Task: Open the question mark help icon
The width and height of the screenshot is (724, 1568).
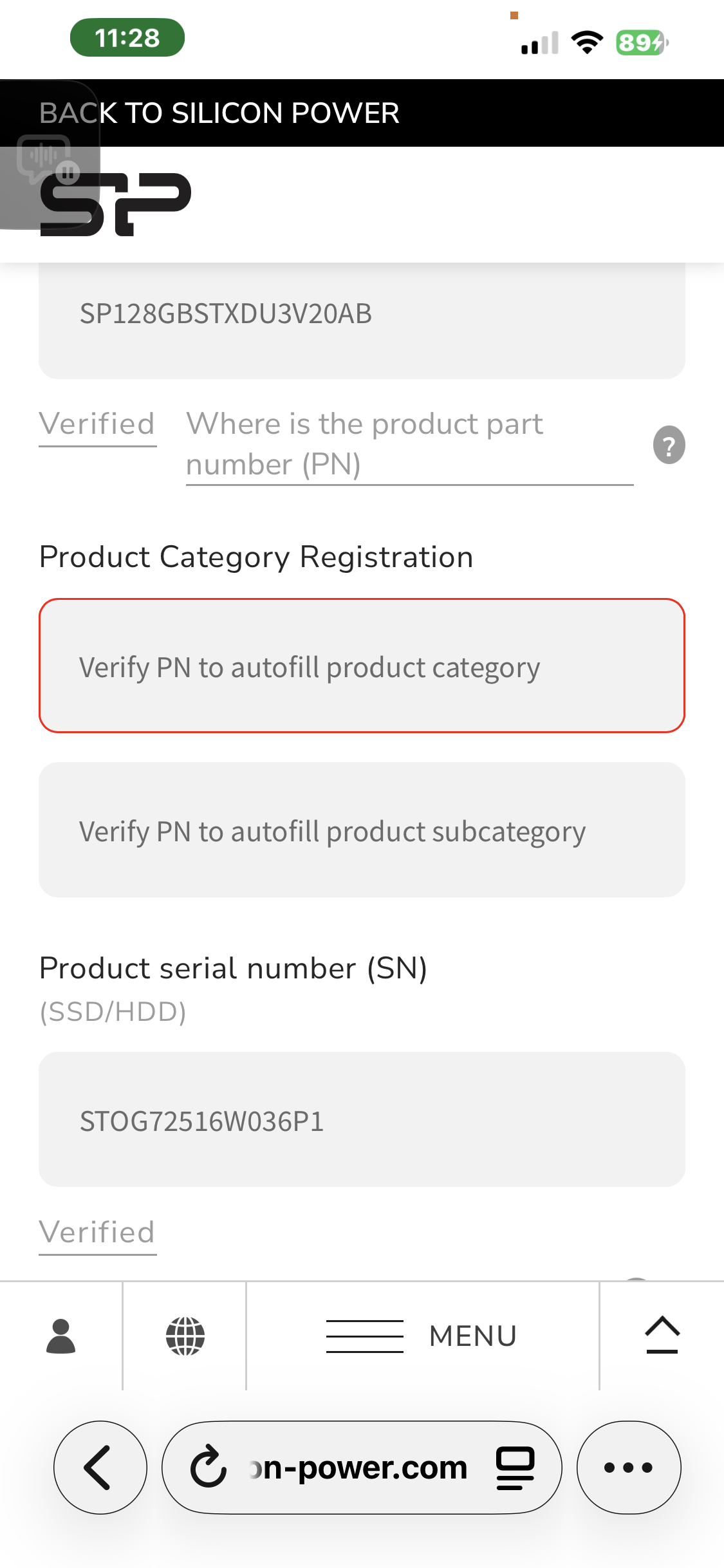Action: point(669,445)
